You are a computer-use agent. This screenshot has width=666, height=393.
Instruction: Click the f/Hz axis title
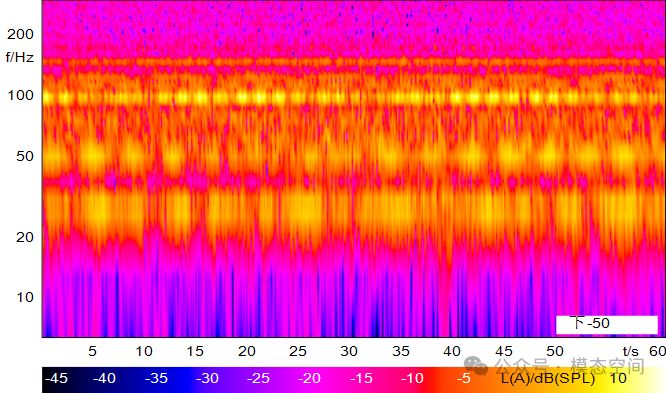coord(20,57)
